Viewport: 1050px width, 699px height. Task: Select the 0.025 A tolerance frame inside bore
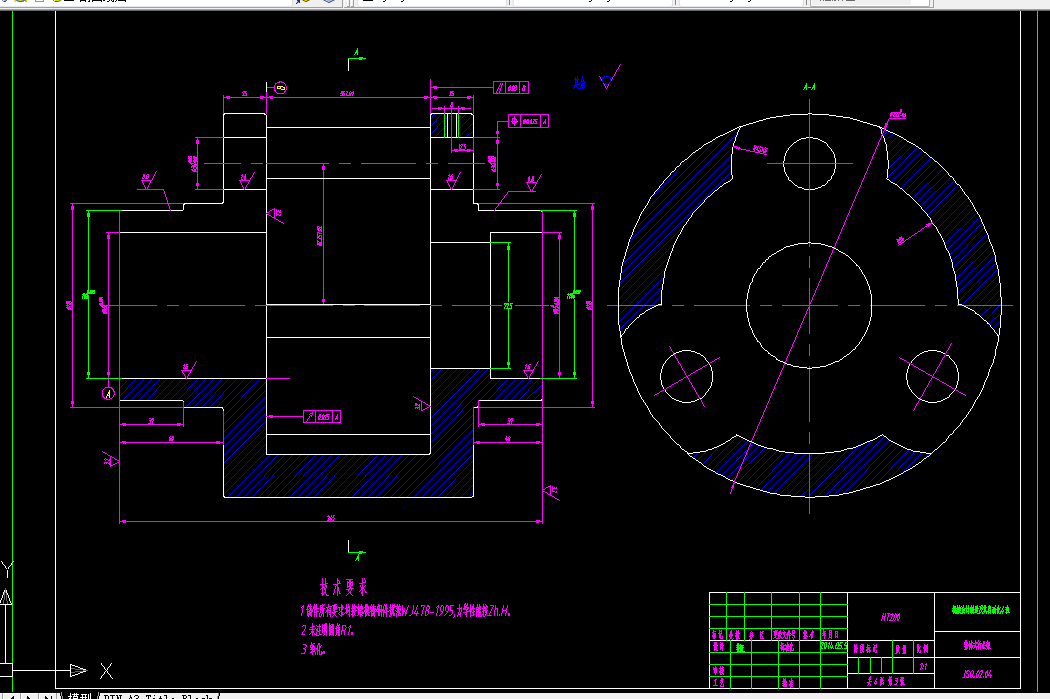pyautogui.click(x=322, y=416)
